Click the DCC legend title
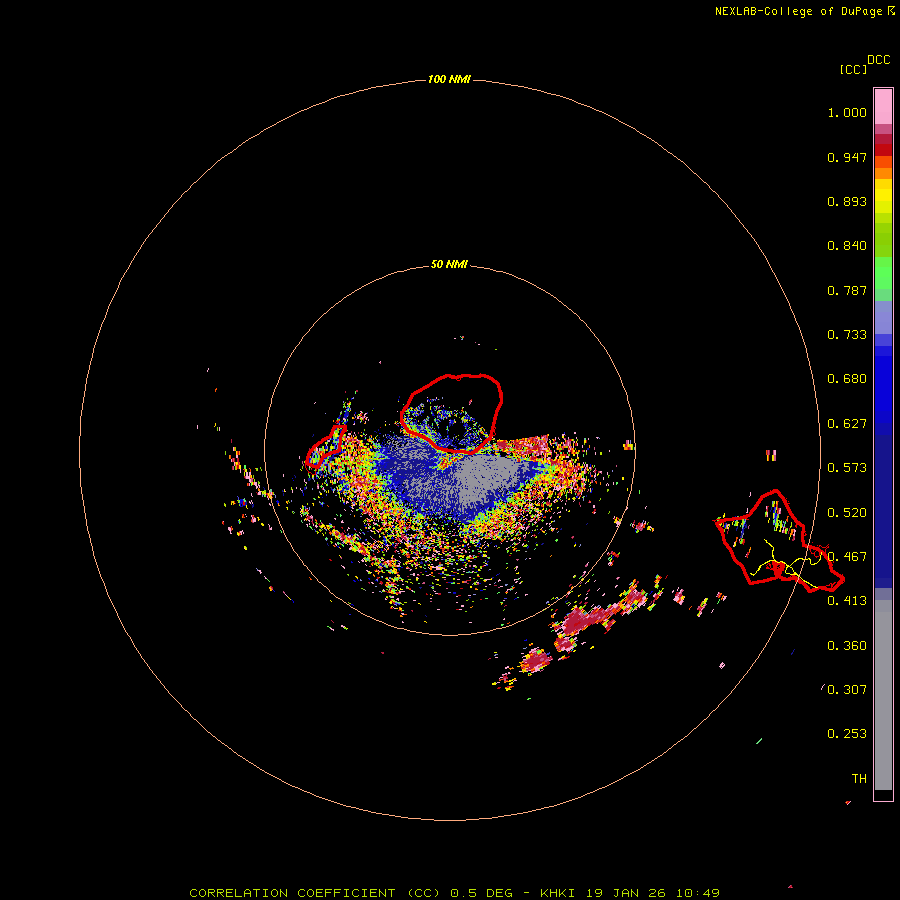This screenshot has width=900, height=900. coord(878,60)
